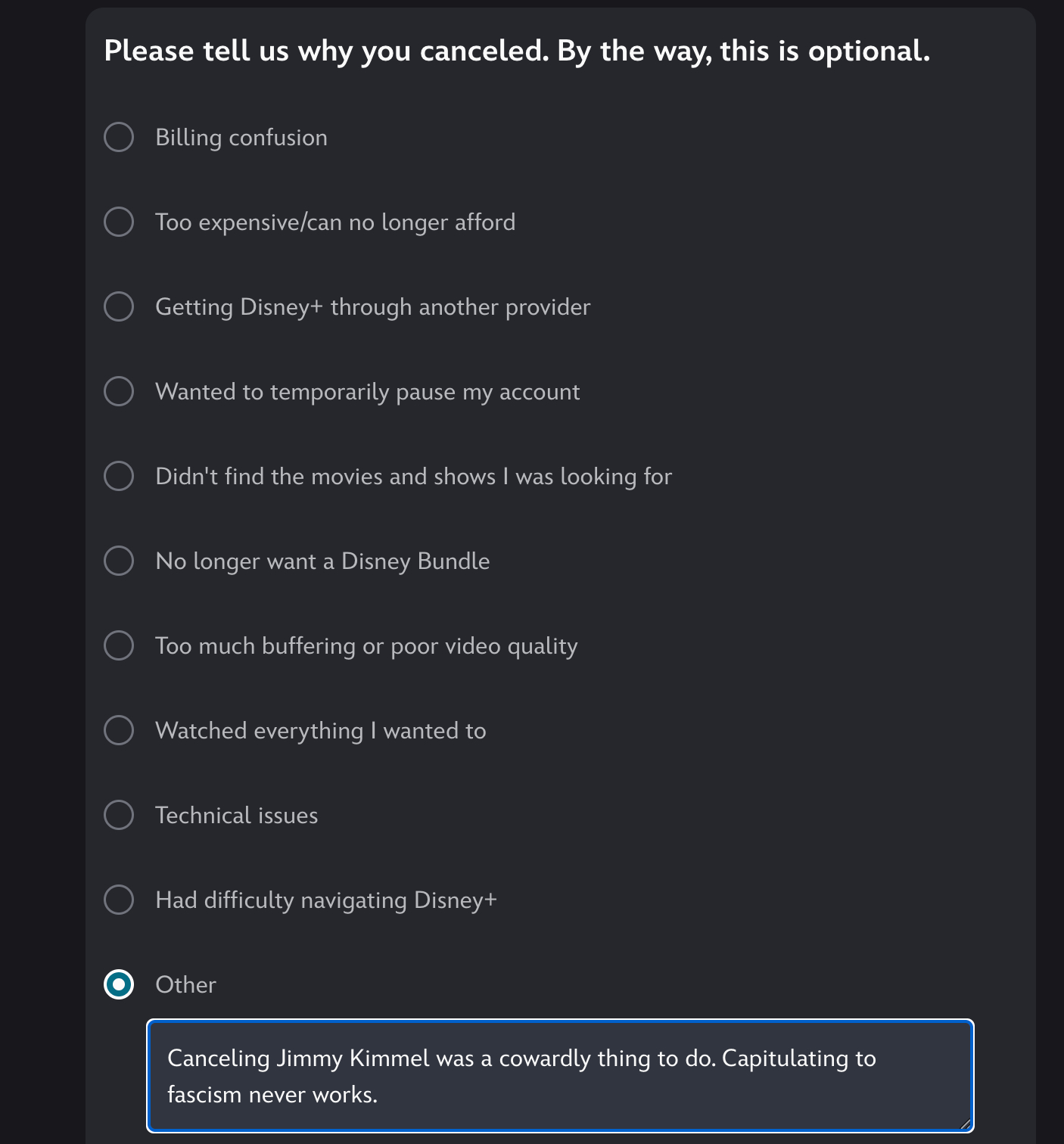Click 'Too much buffering or poor video quality' text

pos(366,646)
